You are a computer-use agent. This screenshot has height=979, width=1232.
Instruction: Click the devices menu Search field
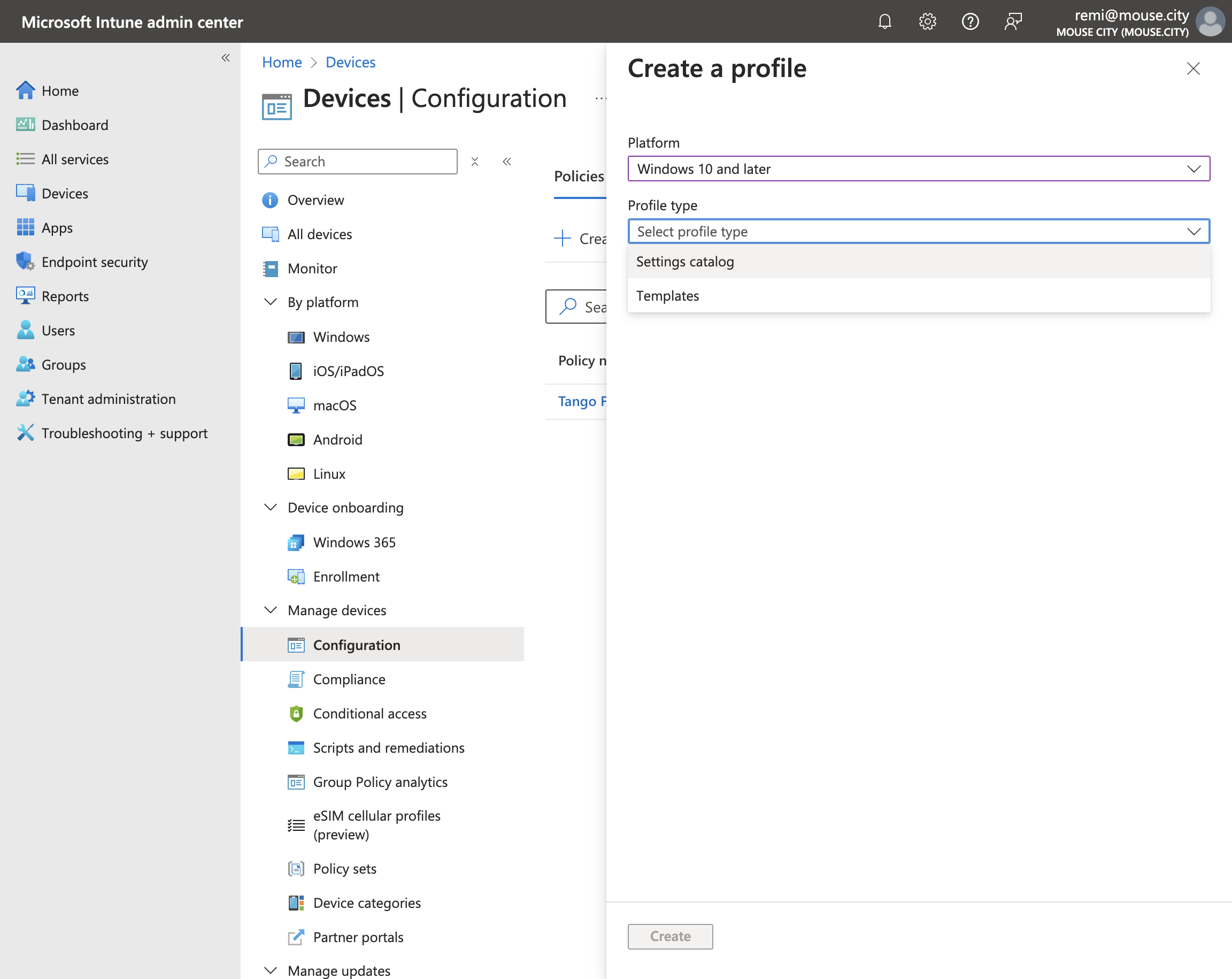(x=358, y=162)
